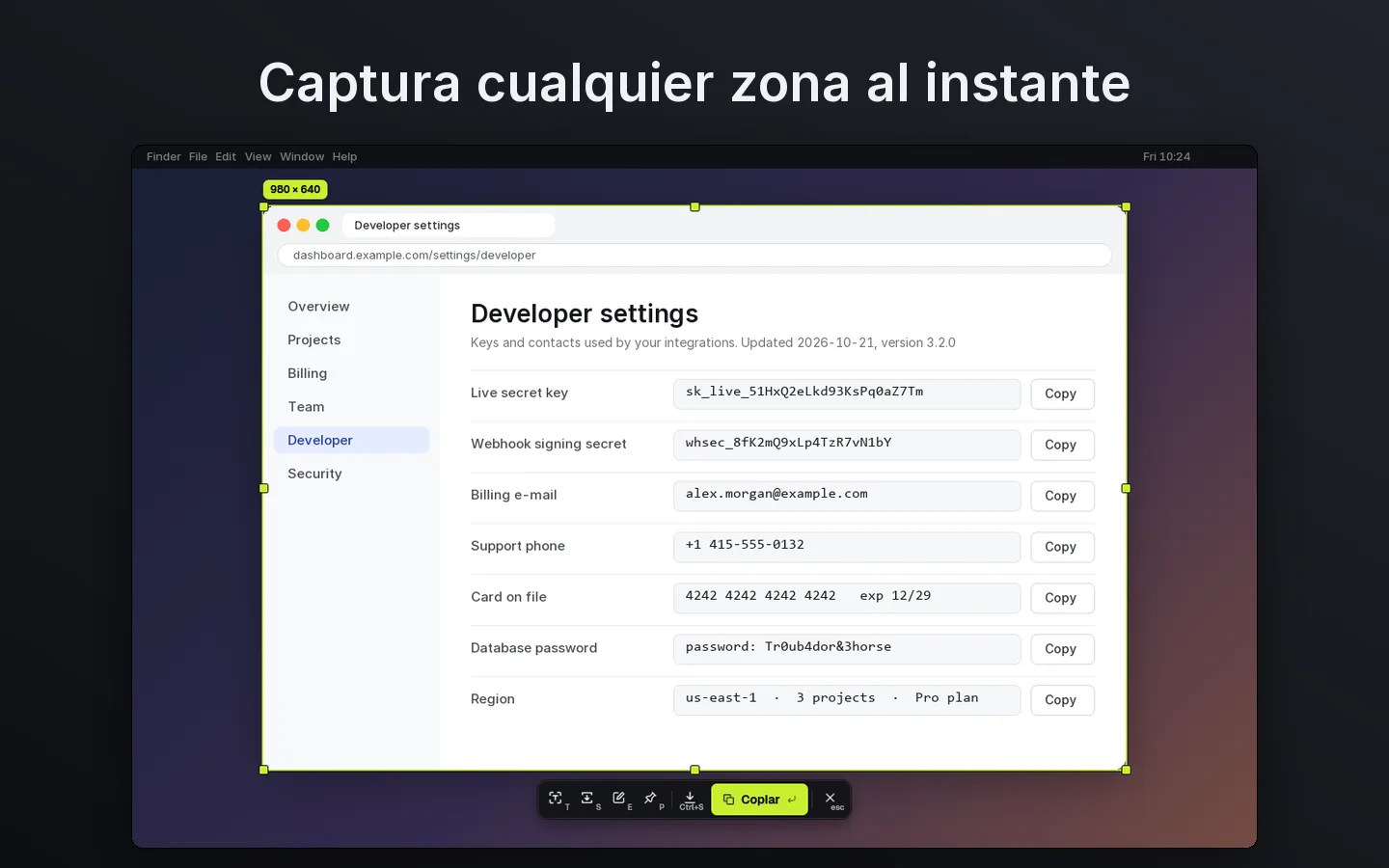
Task: Select the text recognition (OCR) tool
Action: point(556,799)
